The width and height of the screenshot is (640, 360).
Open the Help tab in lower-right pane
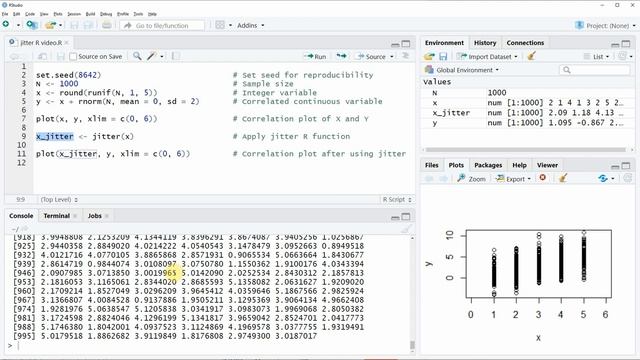coord(519,165)
